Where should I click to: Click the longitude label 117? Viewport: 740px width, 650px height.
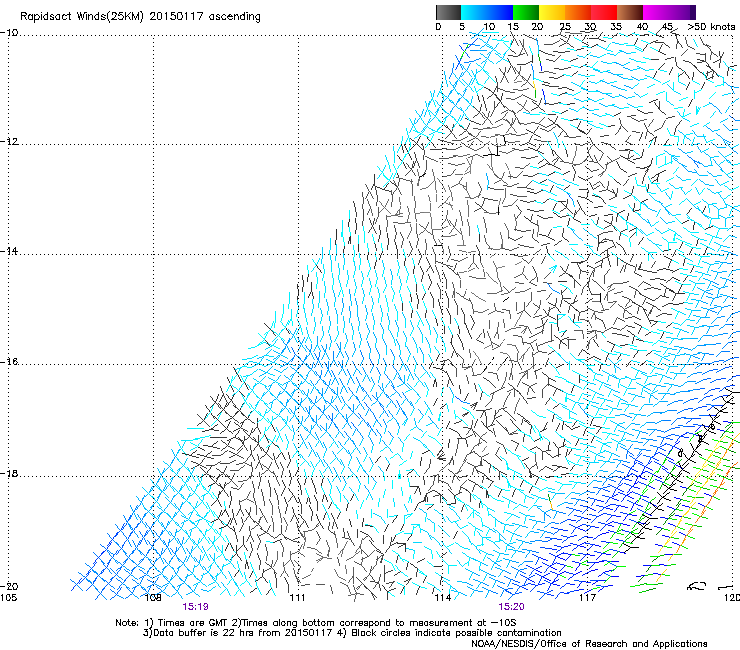[x=588, y=598]
